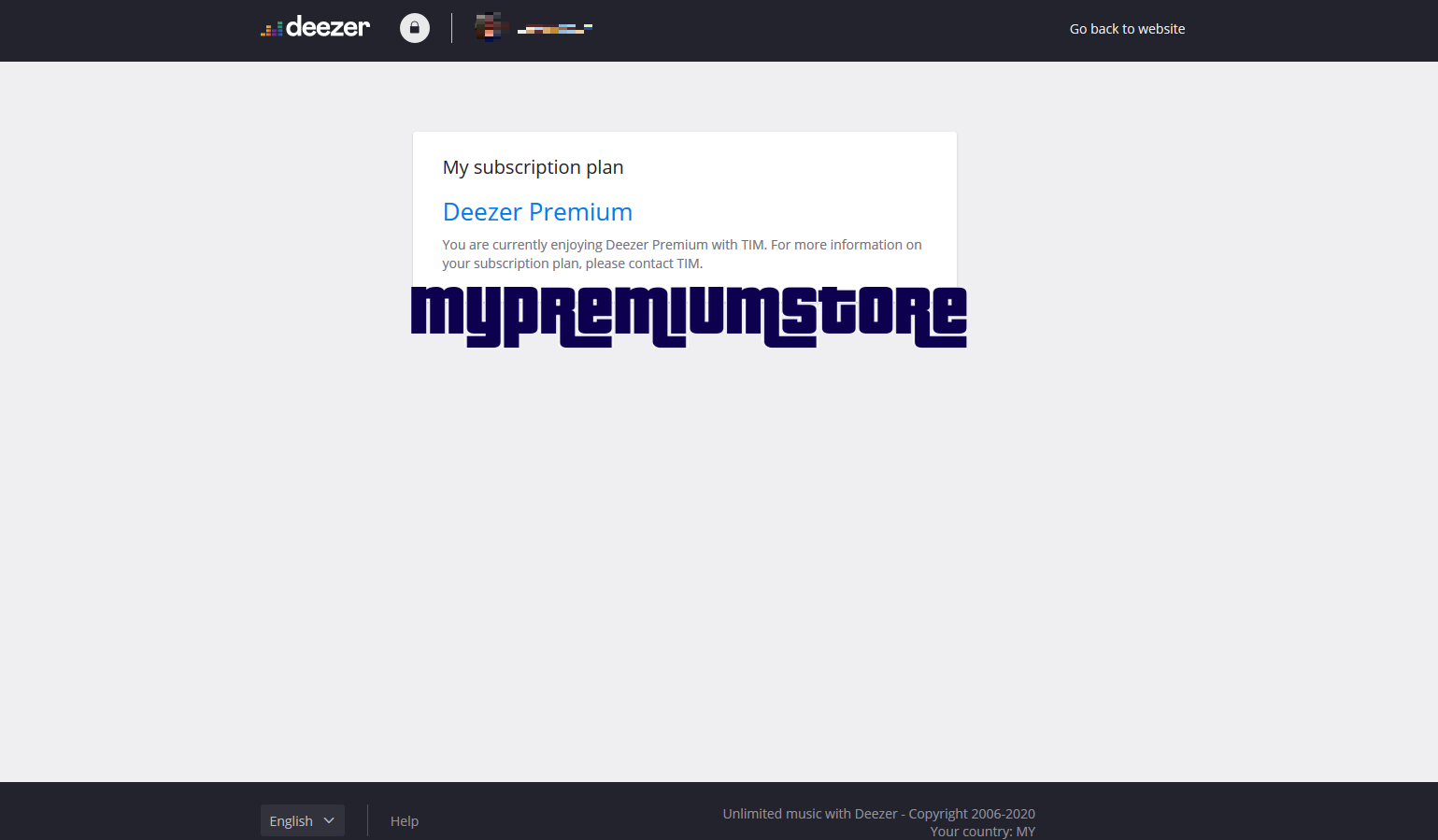Viewport: 1438px width, 840px height.
Task: Click the blurred account username
Action: click(x=555, y=29)
